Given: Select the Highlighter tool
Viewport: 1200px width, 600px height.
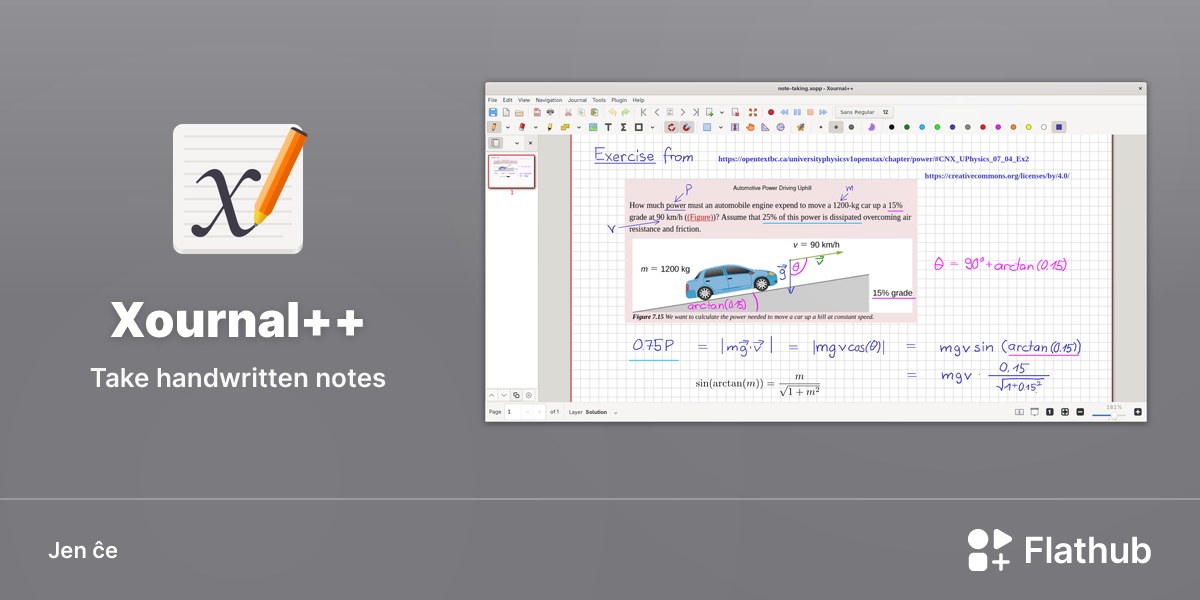Looking at the screenshot, I should pos(549,127).
